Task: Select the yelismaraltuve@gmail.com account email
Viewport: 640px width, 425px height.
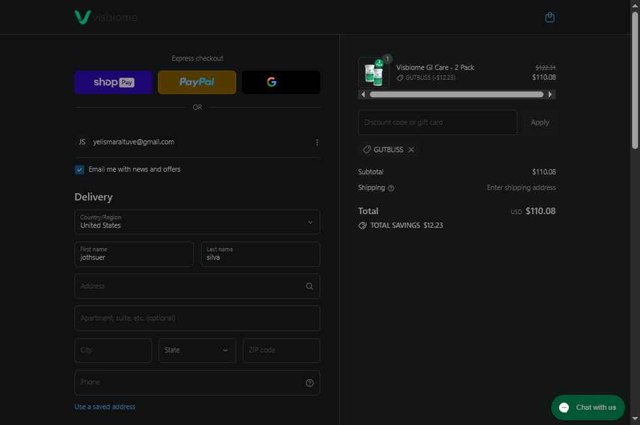Action: [x=133, y=142]
